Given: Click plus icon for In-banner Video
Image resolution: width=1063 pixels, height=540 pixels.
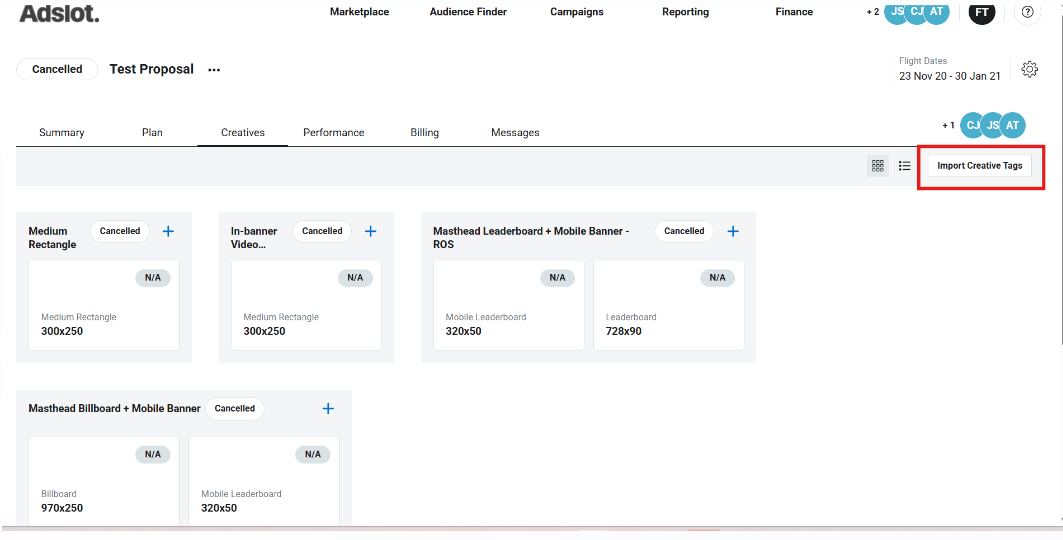Looking at the screenshot, I should [x=370, y=231].
